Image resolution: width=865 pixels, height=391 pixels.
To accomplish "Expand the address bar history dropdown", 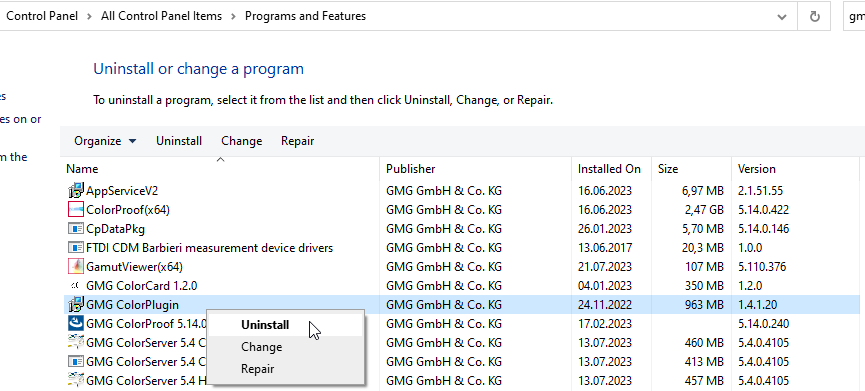I will click(x=782, y=17).
